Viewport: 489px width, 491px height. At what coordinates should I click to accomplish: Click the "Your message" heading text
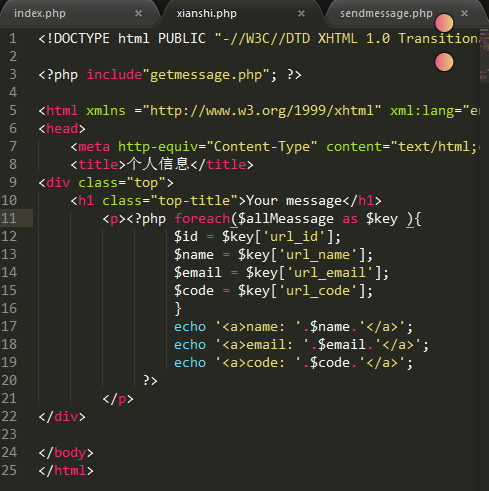294,201
